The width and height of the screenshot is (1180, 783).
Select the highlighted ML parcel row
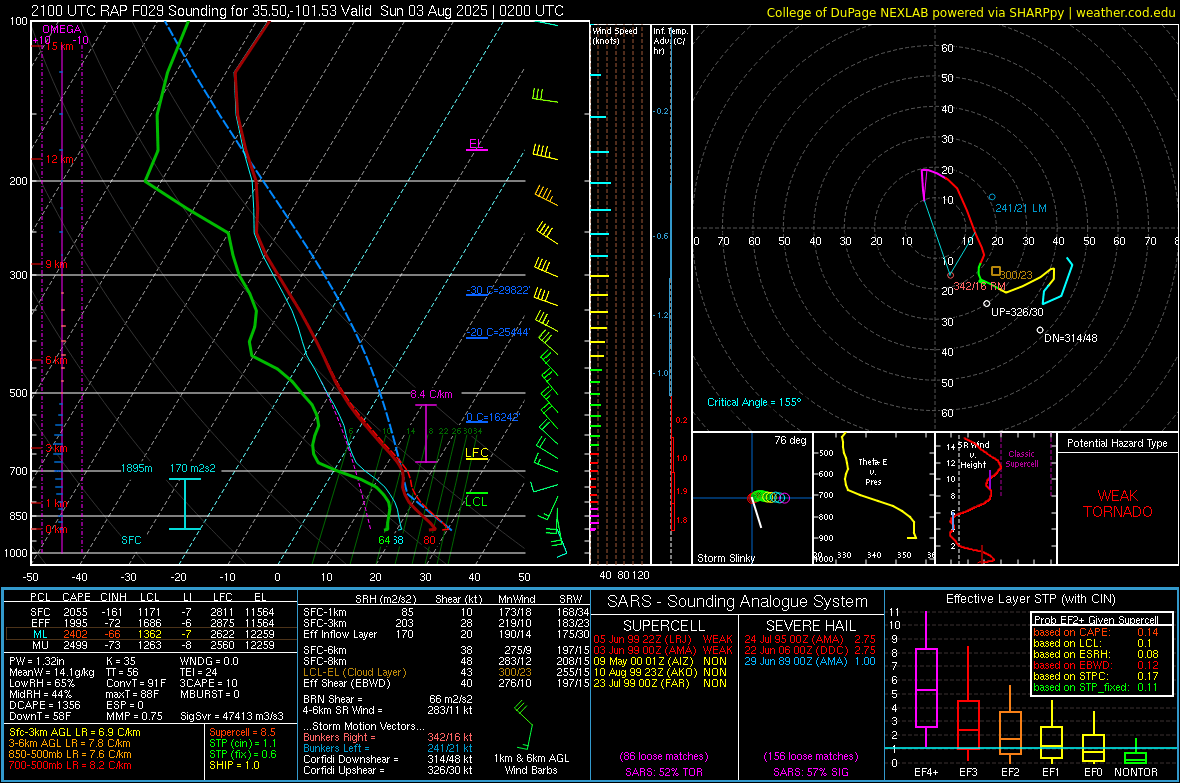151,634
